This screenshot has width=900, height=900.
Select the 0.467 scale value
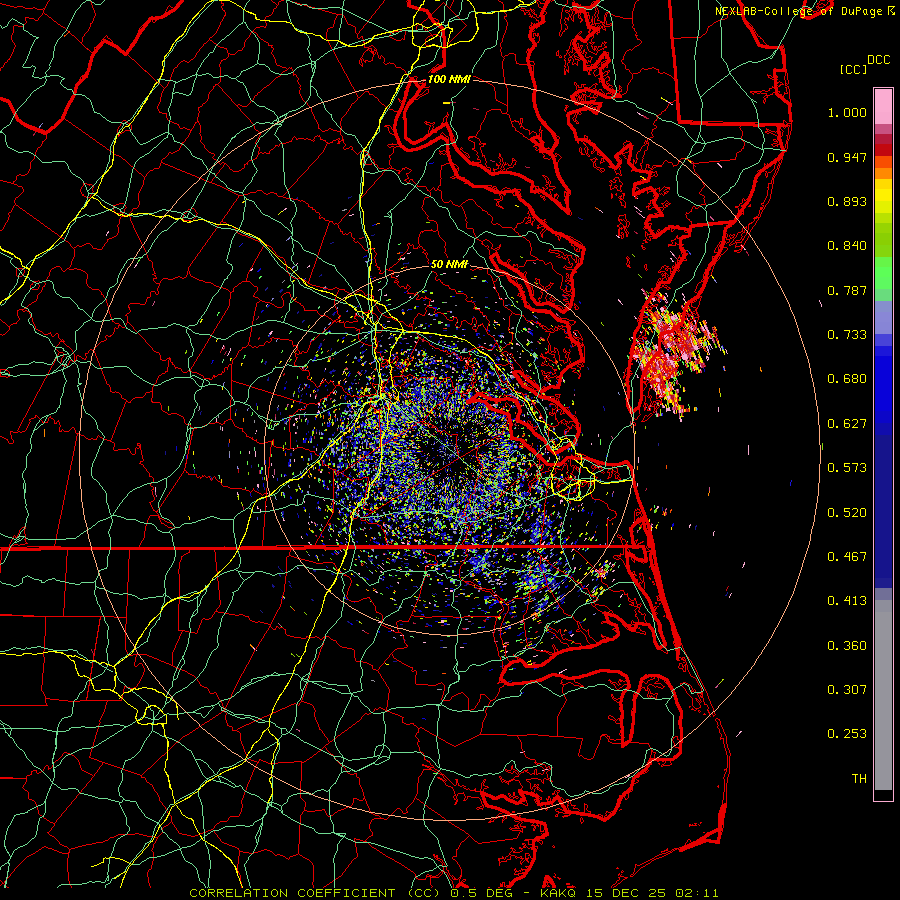[x=847, y=557]
